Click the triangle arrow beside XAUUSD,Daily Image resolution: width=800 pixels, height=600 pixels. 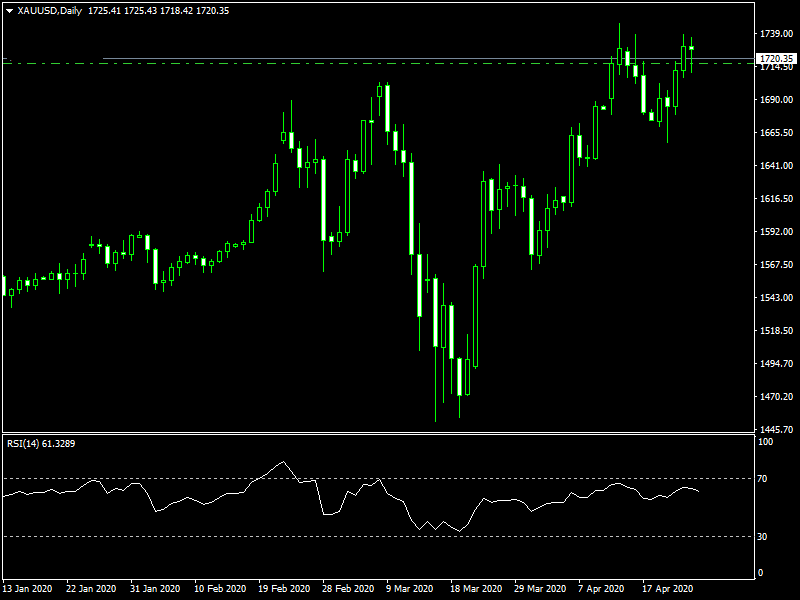pyautogui.click(x=9, y=11)
